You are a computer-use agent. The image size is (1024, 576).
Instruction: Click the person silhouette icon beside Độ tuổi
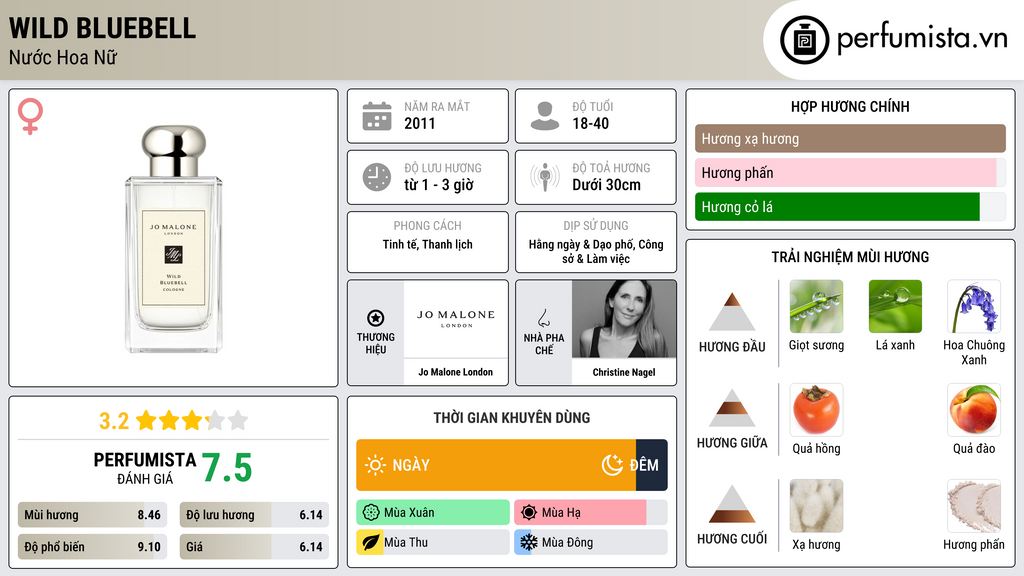[x=545, y=116]
